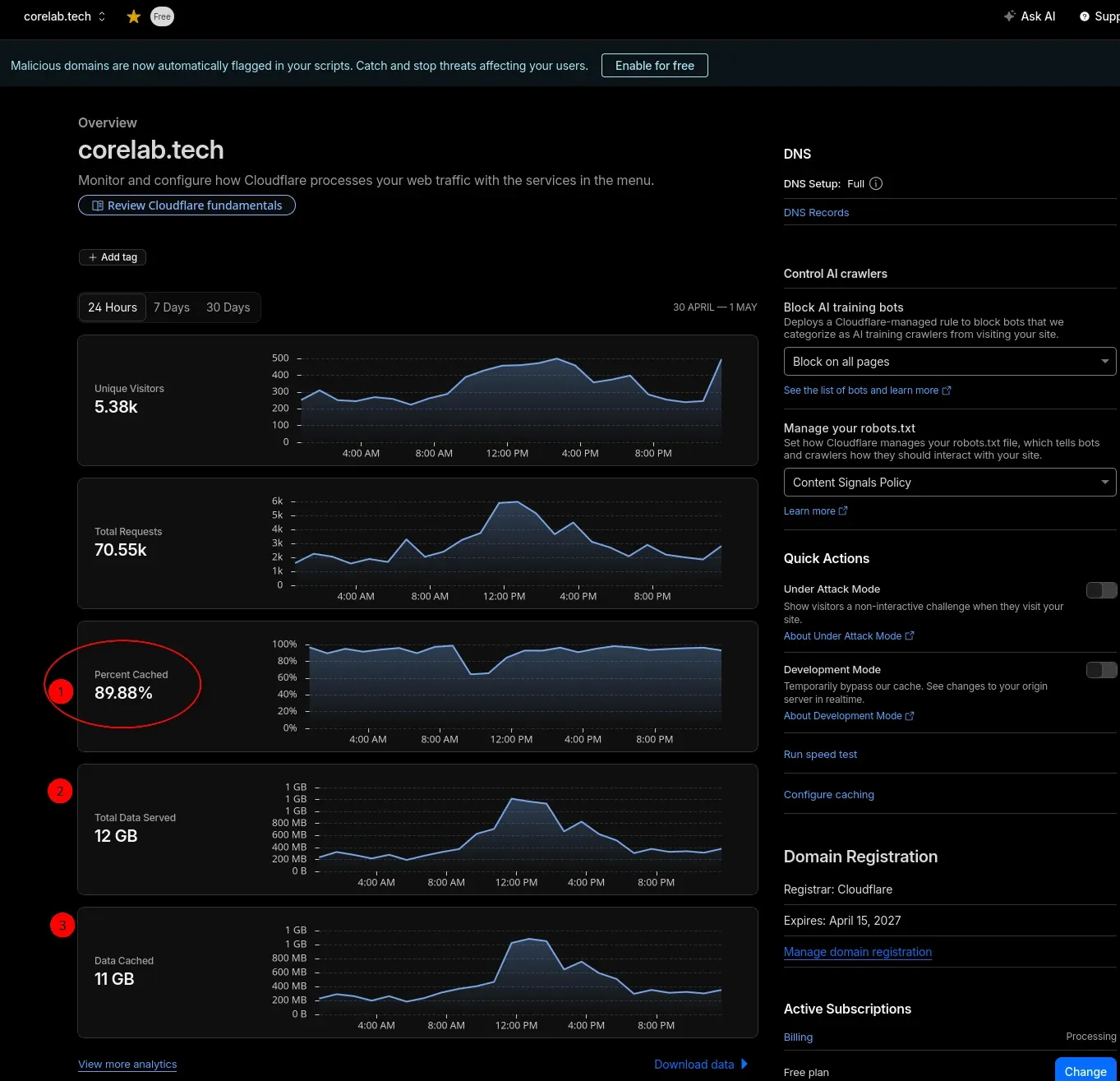Open the DNS Records link
Image resolution: width=1120 pixels, height=1081 pixels.
(x=816, y=212)
